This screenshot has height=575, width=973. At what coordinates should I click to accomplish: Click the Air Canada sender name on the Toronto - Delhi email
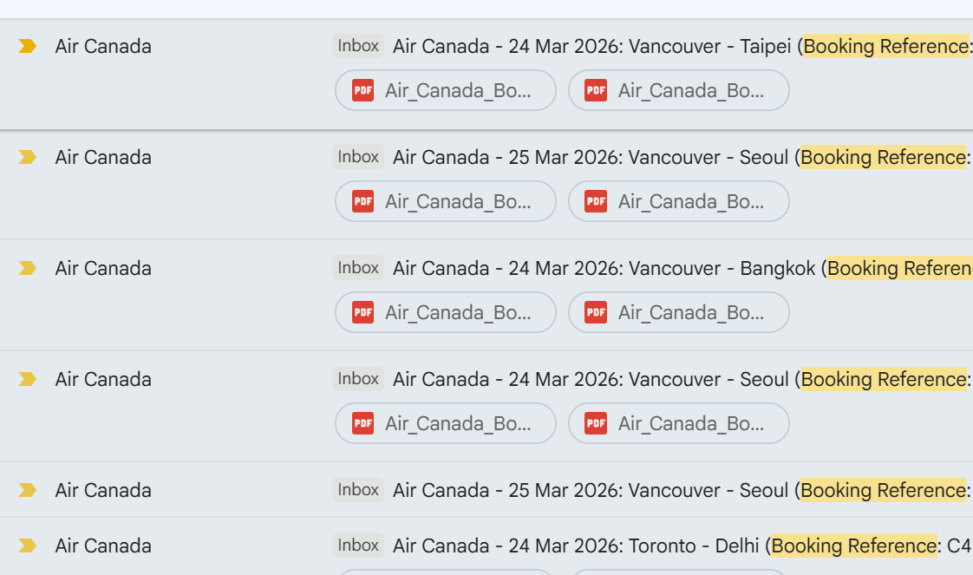tap(103, 545)
